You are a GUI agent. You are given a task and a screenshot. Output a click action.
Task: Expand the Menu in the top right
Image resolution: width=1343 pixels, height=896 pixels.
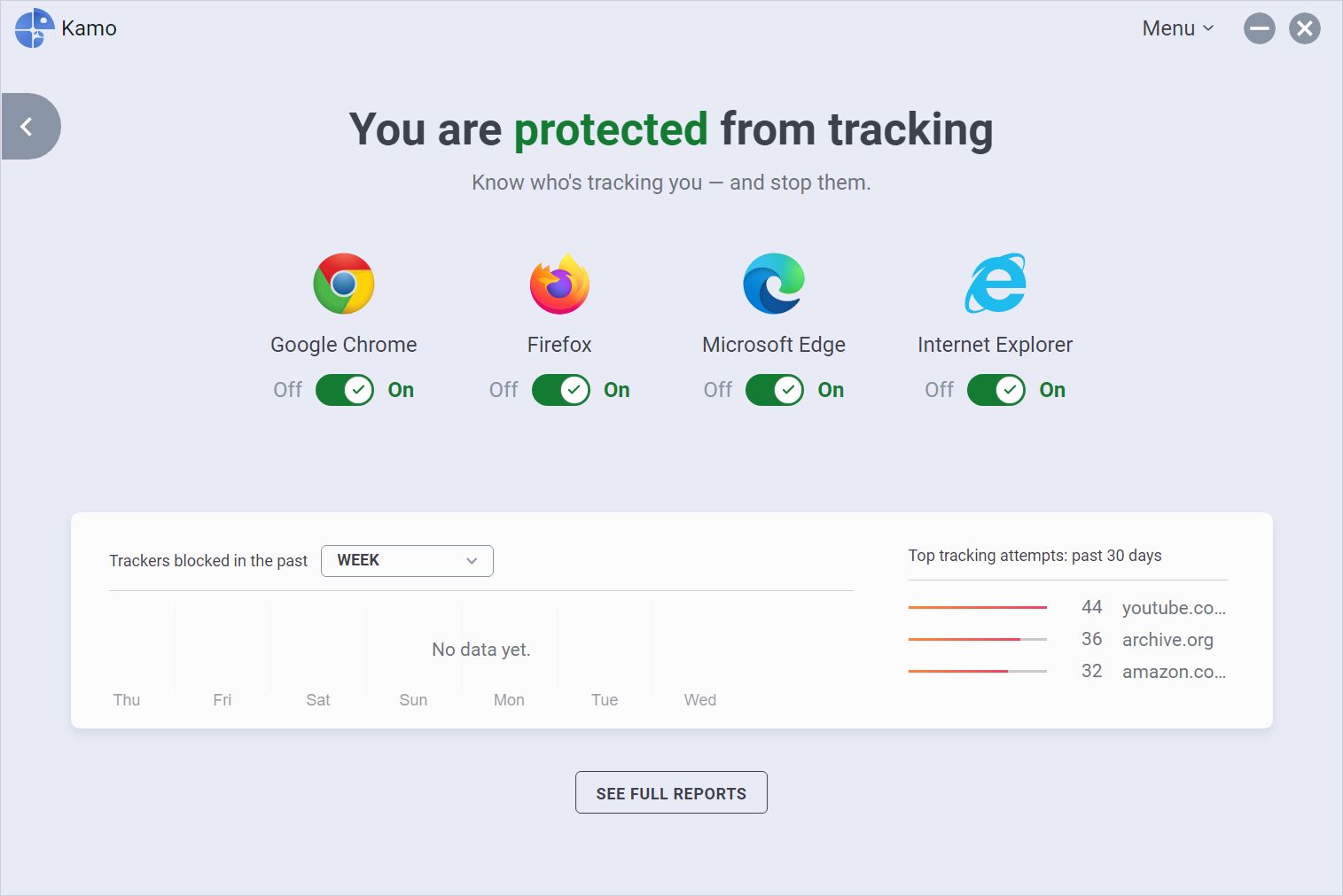(1176, 27)
